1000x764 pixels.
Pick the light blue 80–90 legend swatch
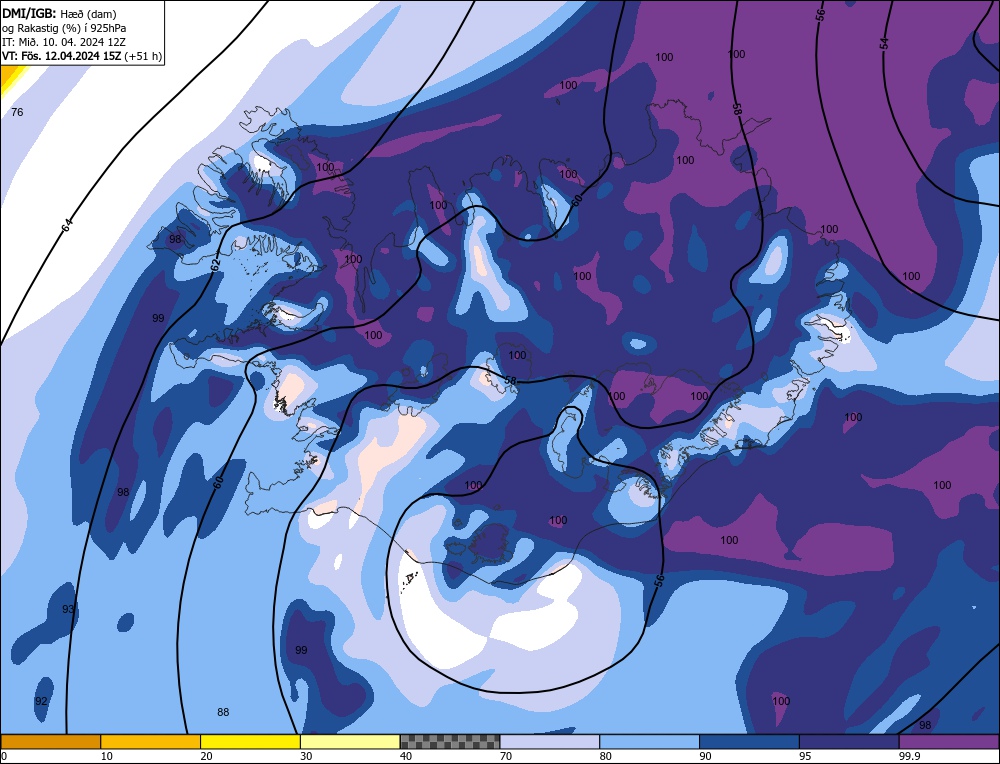[x=649, y=741]
